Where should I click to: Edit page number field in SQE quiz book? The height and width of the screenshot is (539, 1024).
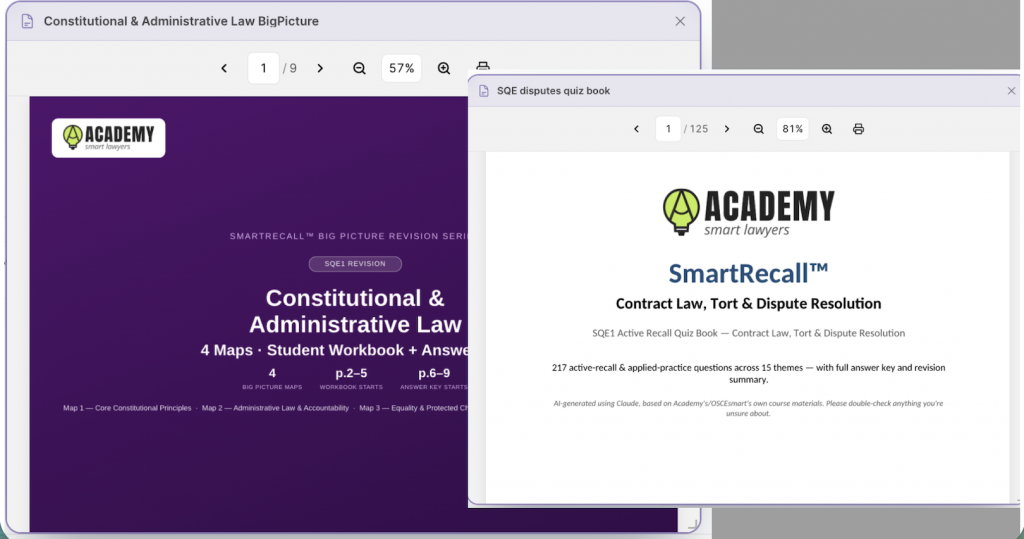(668, 129)
